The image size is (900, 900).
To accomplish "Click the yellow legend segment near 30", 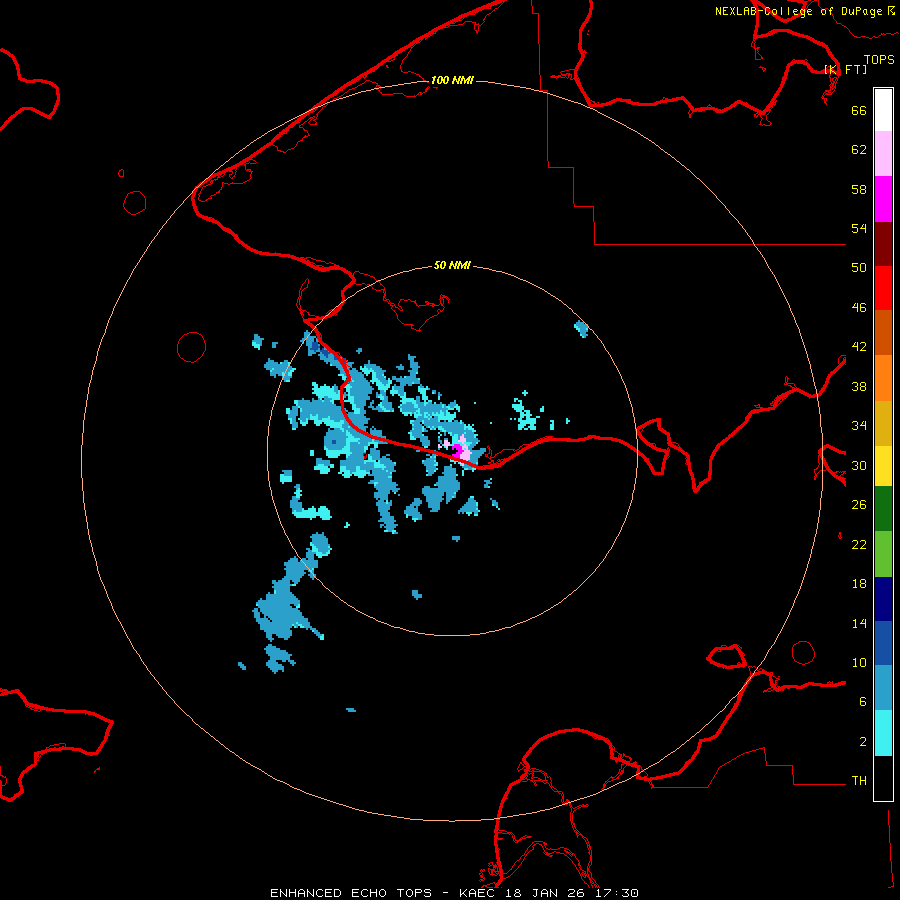I will pyautogui.click(x=883, y=466).
